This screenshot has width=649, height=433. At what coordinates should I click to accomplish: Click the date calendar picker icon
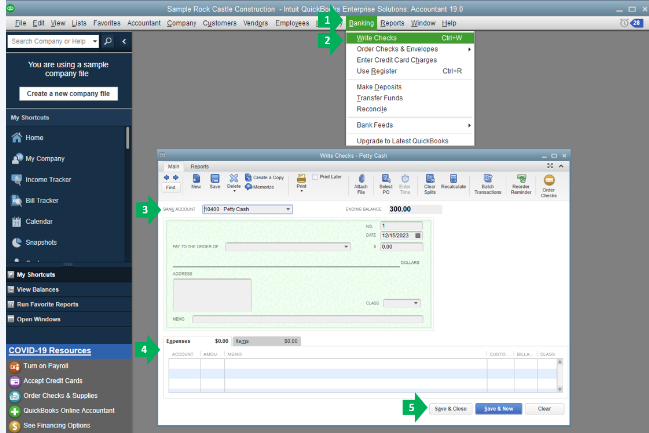coord(418,236)
